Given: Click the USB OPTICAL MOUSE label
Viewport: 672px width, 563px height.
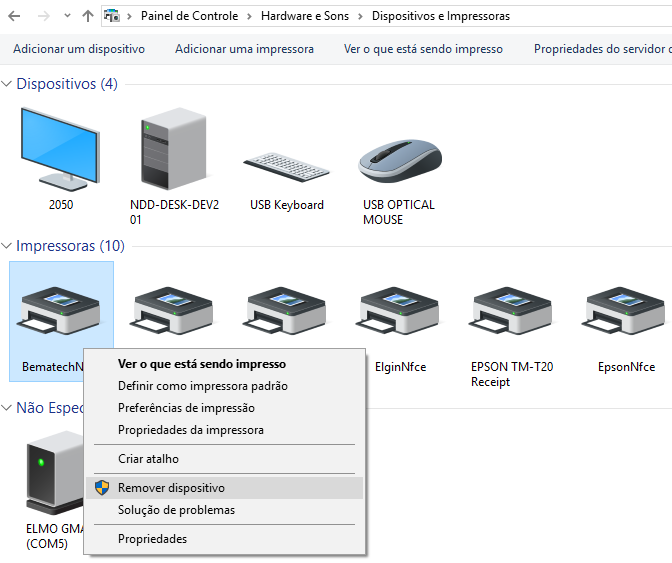Looking at the screenshot, I should coord(399,212).
